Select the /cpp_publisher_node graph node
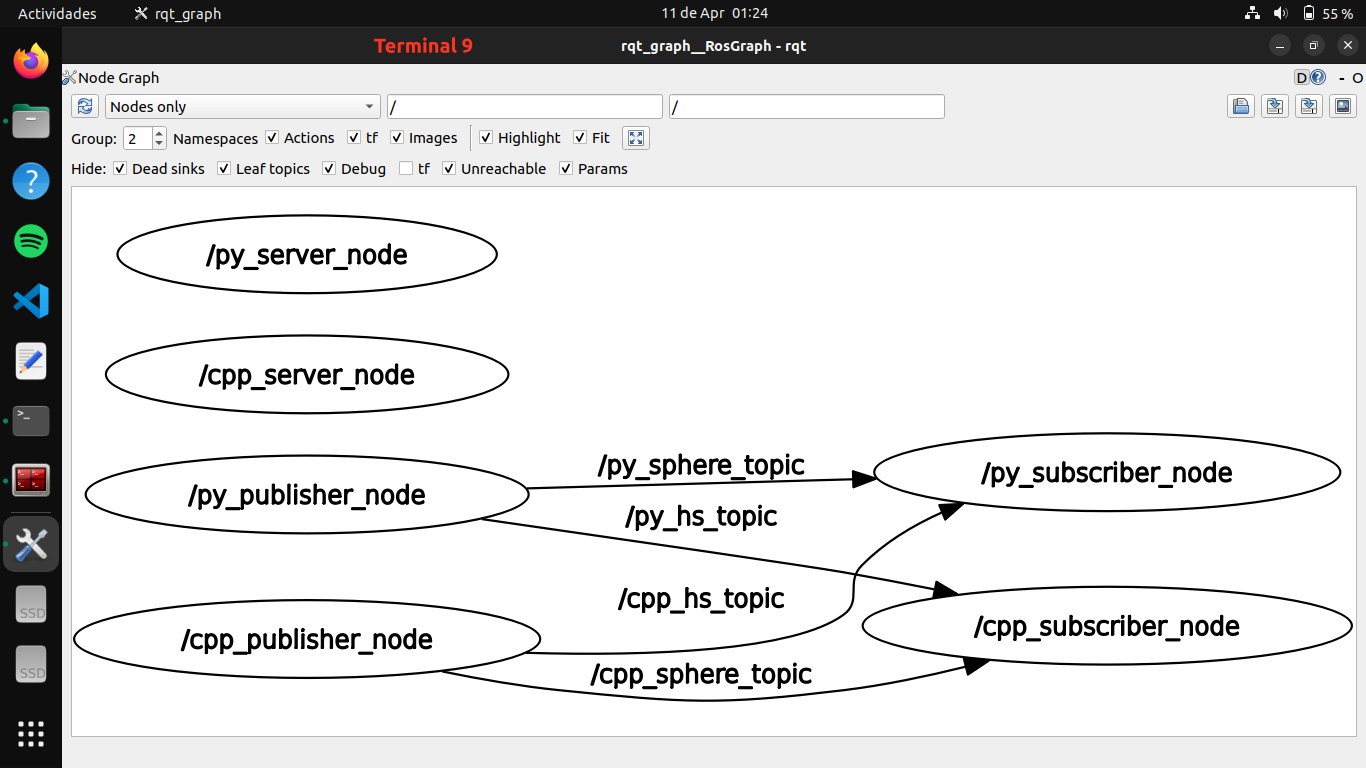This screenshot has height=768, width=1366. pos(307,640)
